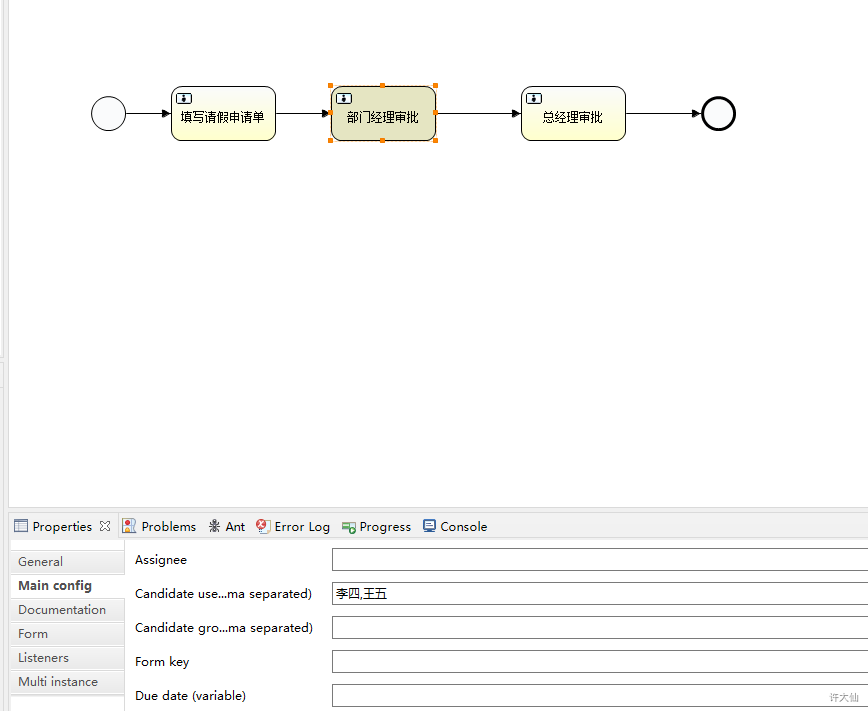Click the Console view icon
Screen dimensions: 868x711
[x=429, y=526]
